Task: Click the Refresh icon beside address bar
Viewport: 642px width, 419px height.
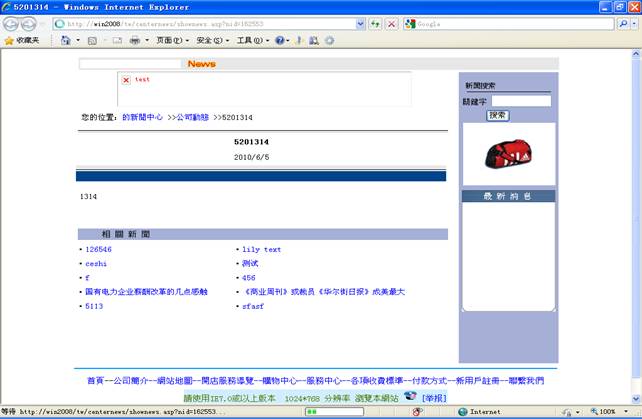Action: [x=373, y=22]
